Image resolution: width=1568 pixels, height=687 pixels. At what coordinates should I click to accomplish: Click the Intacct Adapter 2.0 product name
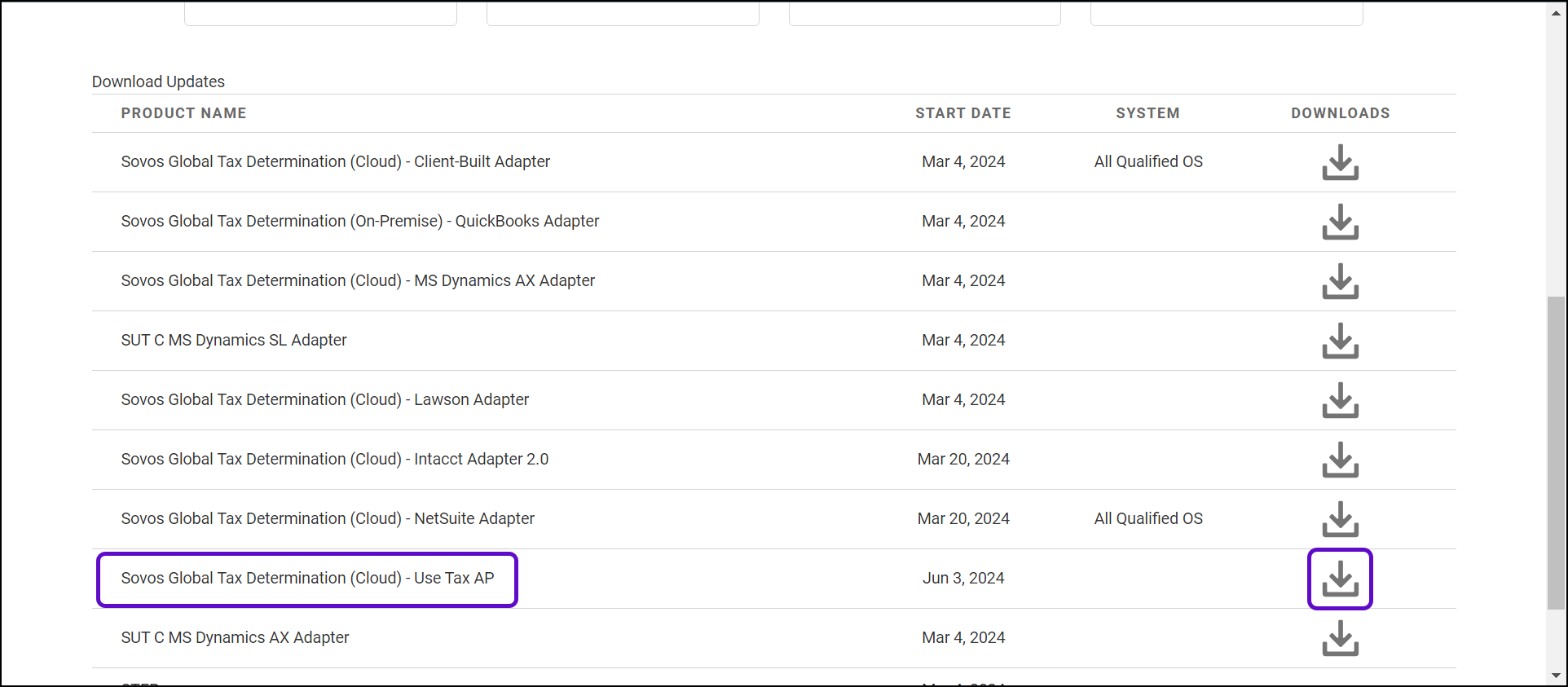point(334,460)
